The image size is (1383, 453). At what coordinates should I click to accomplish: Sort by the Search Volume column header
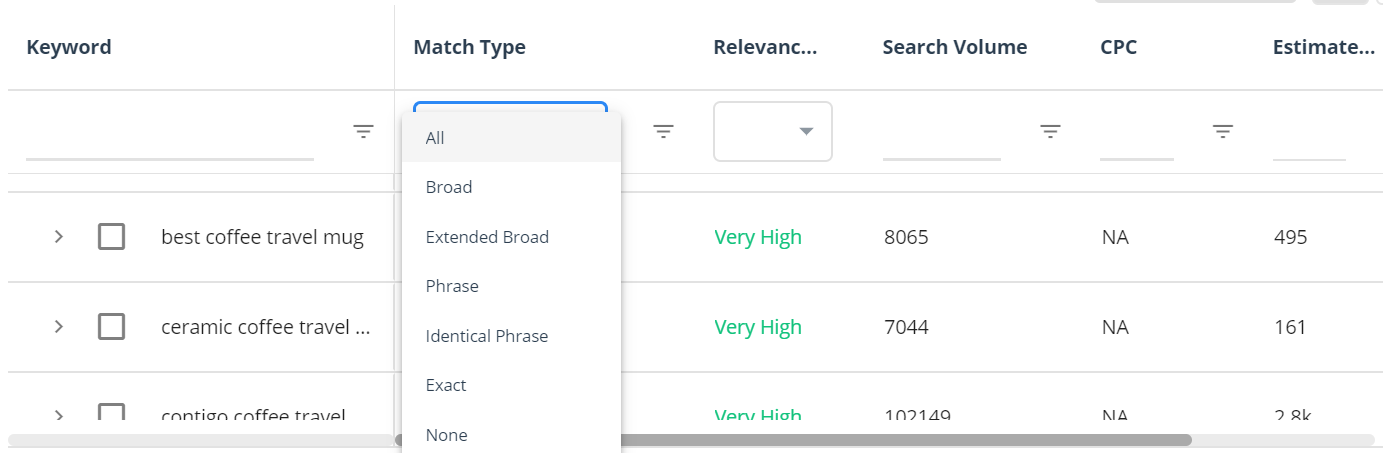pos(954,47)
